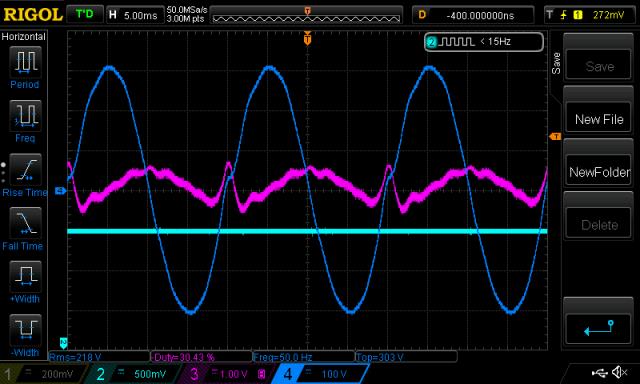Screen dimensions: 640x384
Task: Choose the Rise Time measurement icon
Action: 25,169
